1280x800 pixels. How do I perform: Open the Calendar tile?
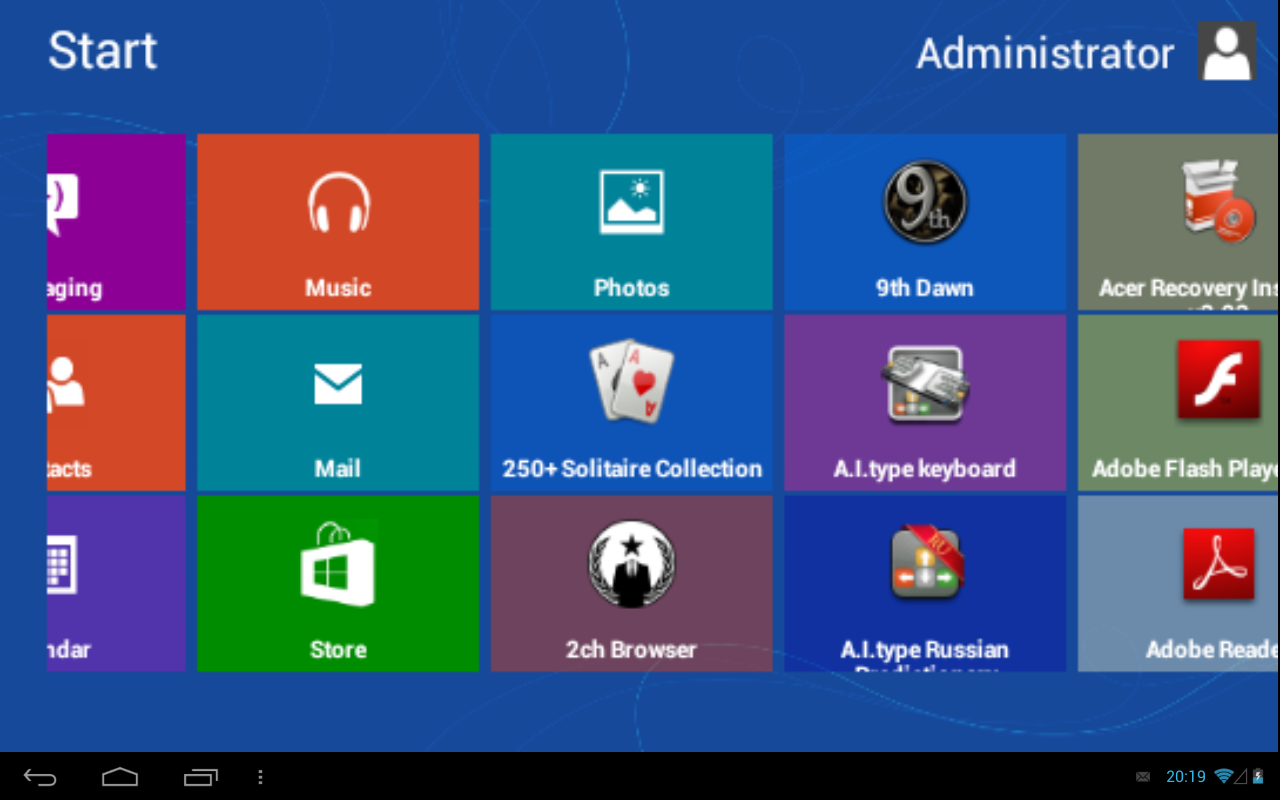point(116,584)
